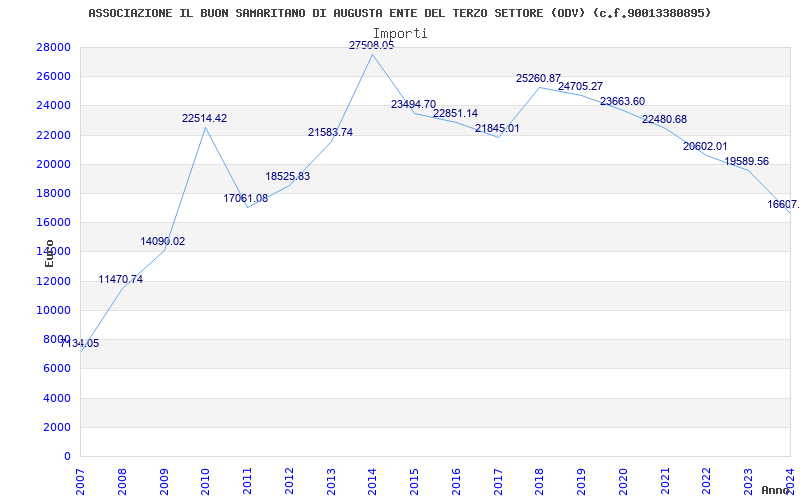Click the x-axis year label 2013
Viewport: 800px width, 500px height.
[x=331, y=482]
